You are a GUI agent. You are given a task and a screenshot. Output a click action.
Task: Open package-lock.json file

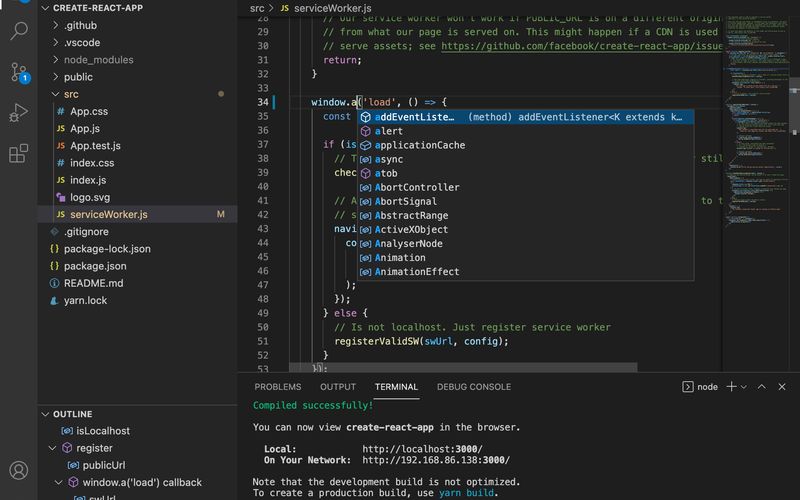[137, 248]
